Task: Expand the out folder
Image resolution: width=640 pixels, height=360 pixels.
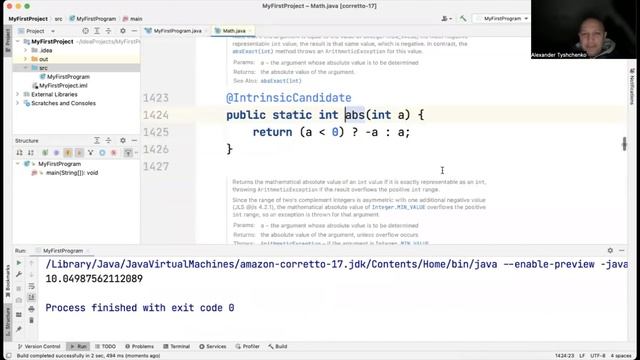Action: pyautogui.click(x=25, y=59)
